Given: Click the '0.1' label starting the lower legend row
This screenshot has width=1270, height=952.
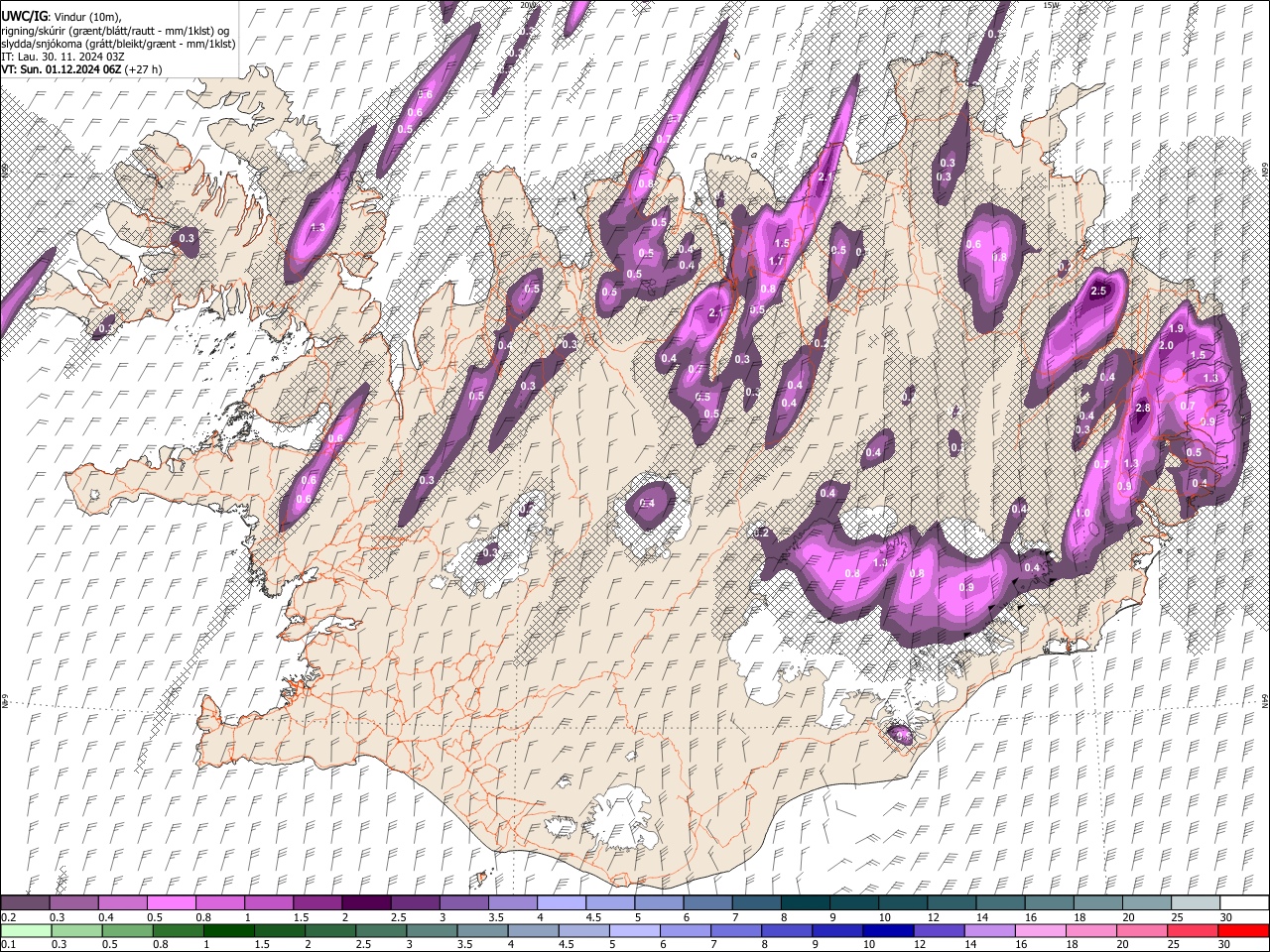Looking at the screenshot, I should (x=8, y=945).
